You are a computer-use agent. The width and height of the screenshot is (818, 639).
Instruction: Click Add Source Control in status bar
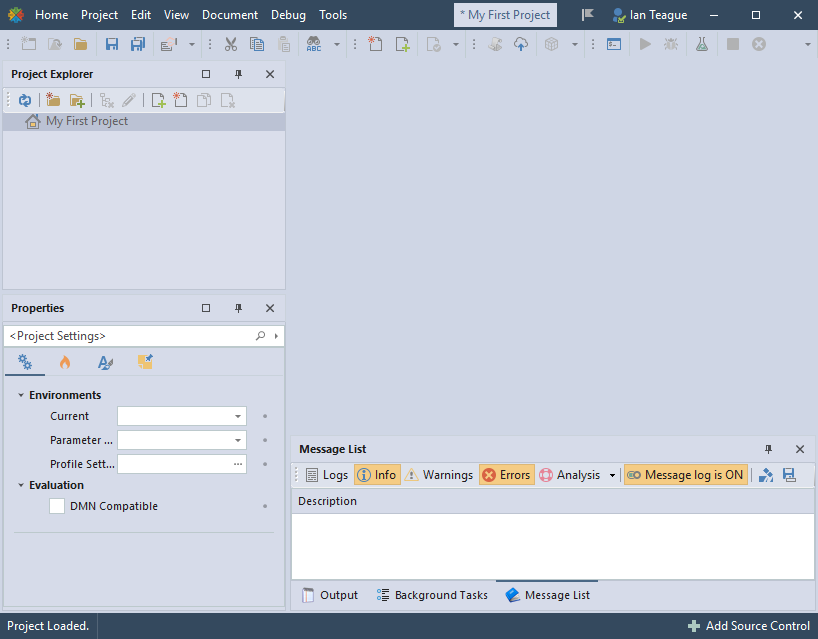[749, 626]
